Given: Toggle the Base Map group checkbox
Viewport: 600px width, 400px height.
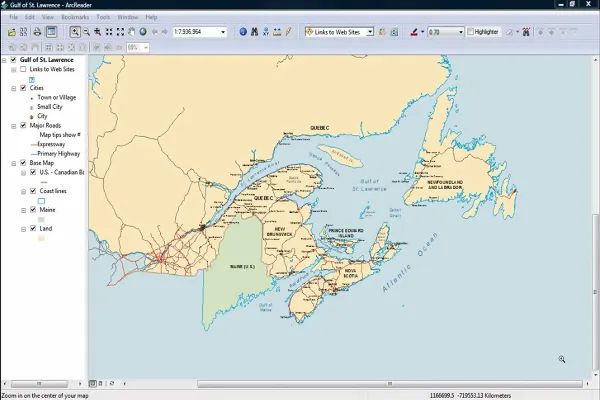Looking at the screenshot, I should [x=23, y=163].
